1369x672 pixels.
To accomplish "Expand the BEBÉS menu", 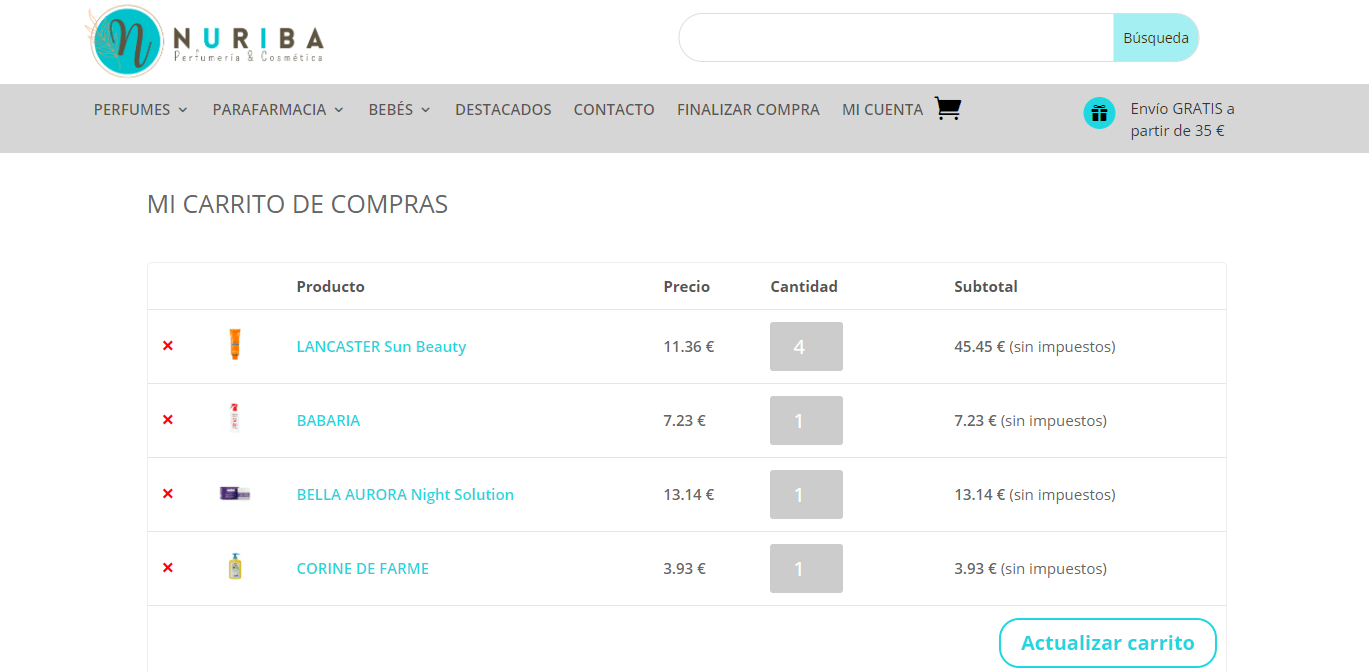I will pyautogui.click(x=399, y=110).
